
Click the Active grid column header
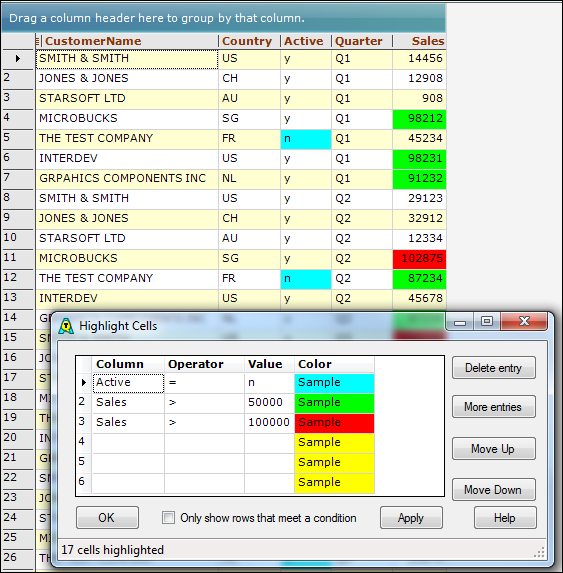point(306,41)
